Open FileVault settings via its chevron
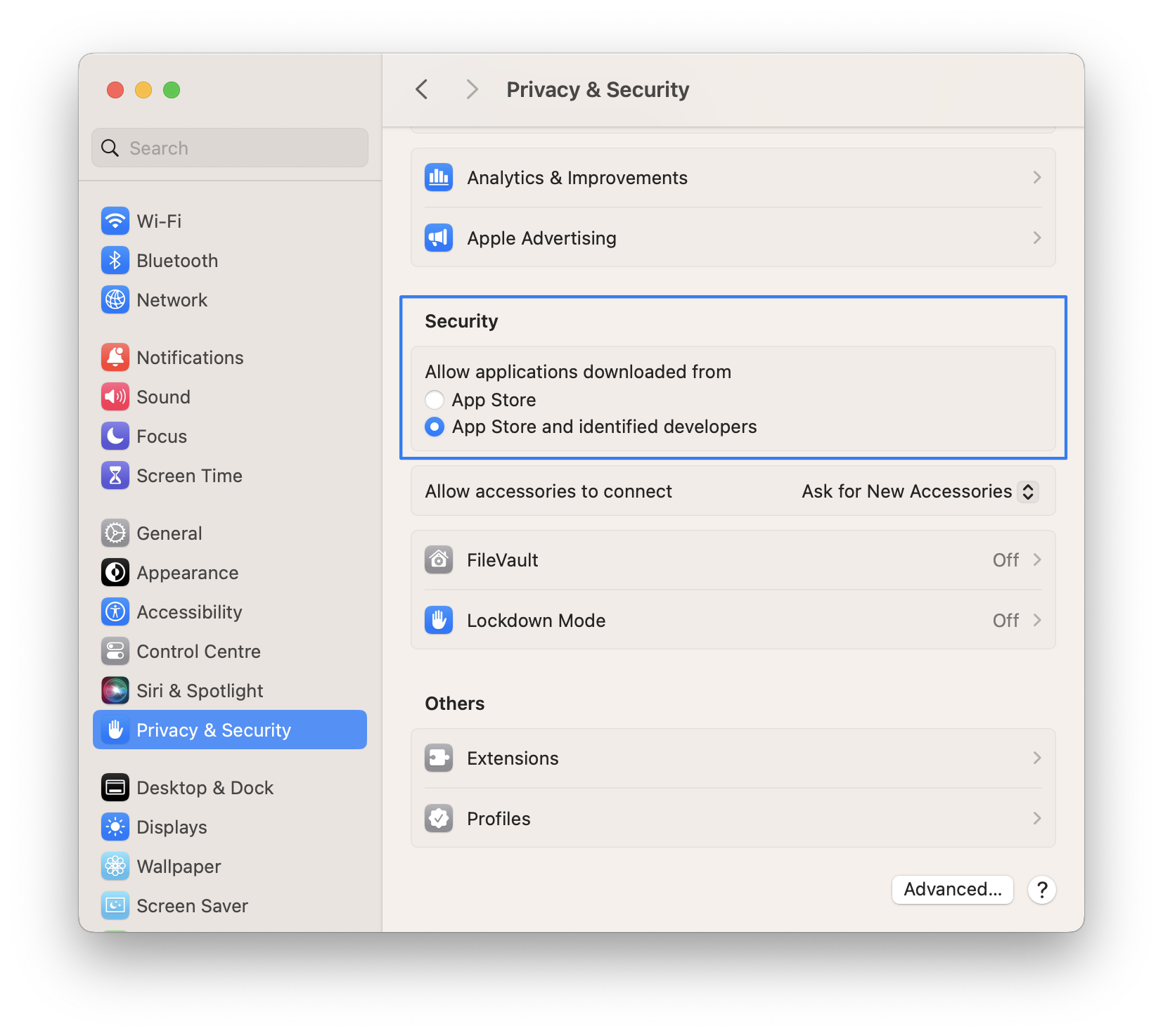Viewport: 1163px width, 1036px height. point(1037,559)
